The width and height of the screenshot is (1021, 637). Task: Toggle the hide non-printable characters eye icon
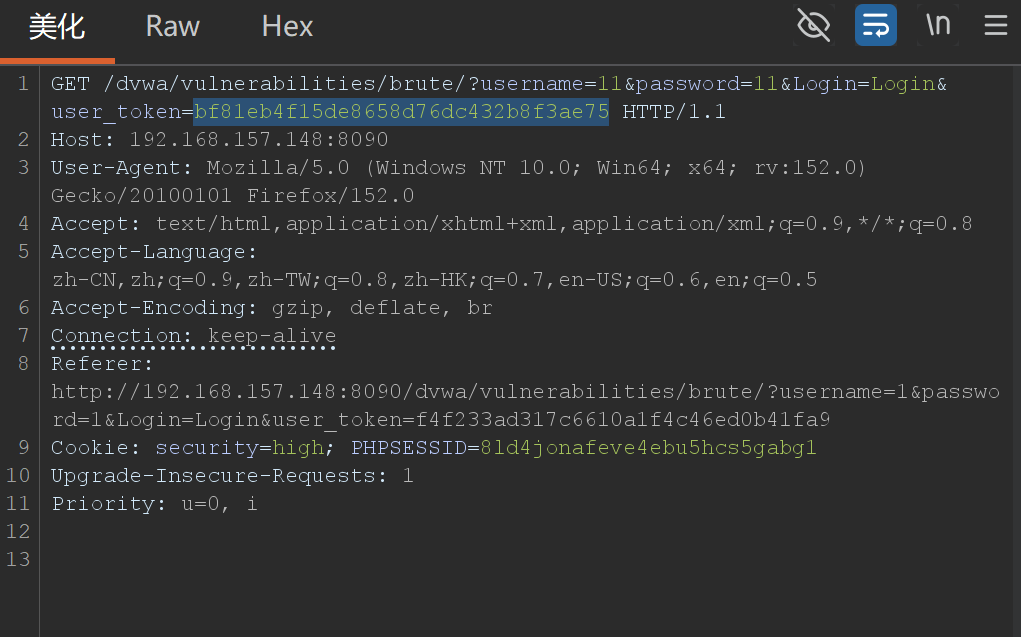[814, 25]
